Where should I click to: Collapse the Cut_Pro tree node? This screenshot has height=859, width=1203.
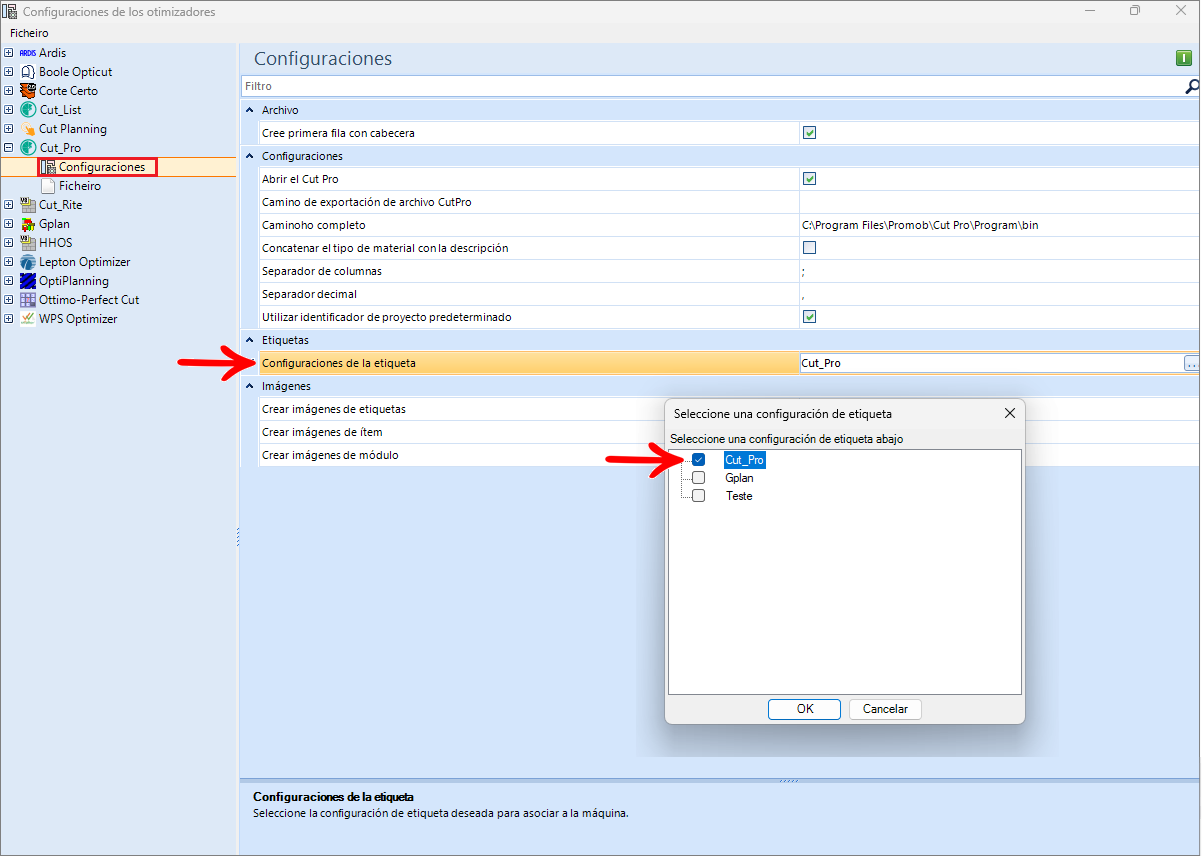tap(9, 148)
